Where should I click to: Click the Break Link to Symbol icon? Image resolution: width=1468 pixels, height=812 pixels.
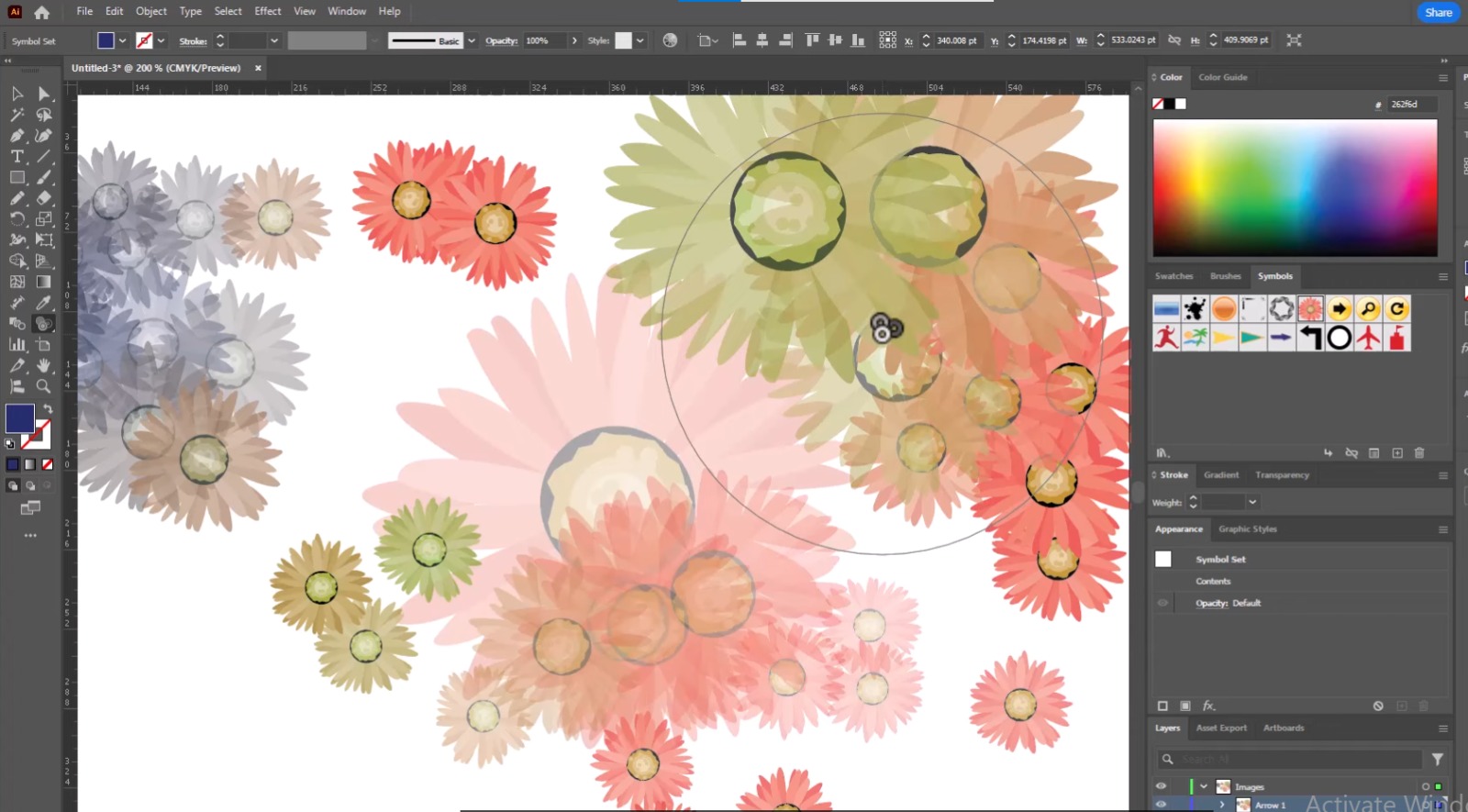pos(1351,452)
